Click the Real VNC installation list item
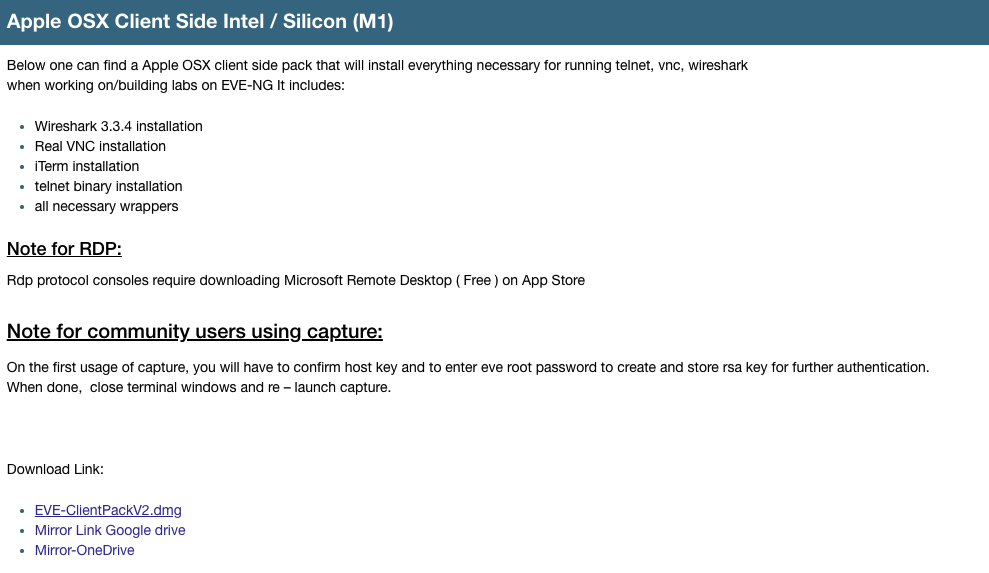Viewport: 989px width, 573px height. click(x=100, y=146)
